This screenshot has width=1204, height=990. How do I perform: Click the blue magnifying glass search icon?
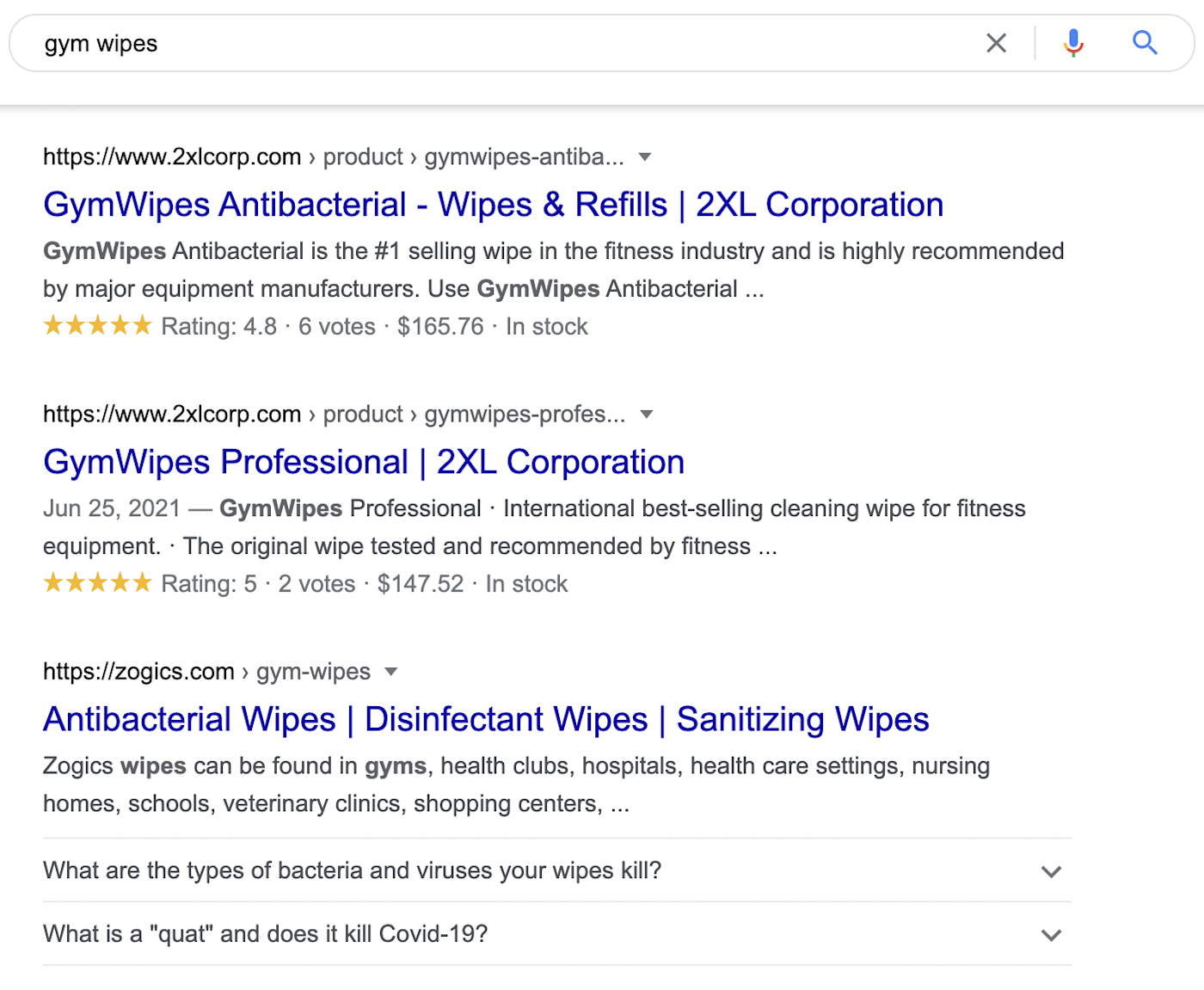pyautogui.click(x=1145, y=42)
